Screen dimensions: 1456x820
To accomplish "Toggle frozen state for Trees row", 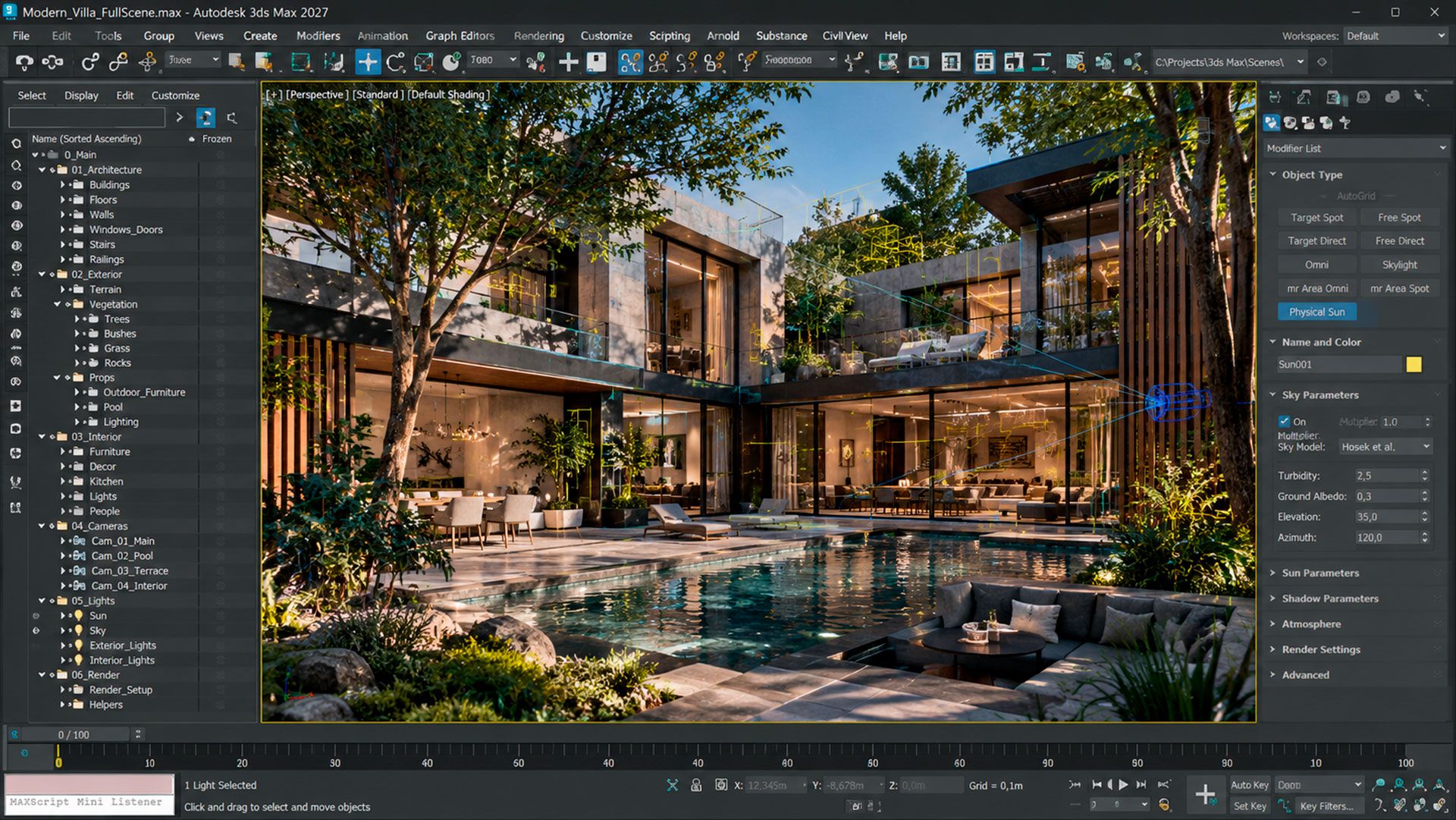I will click(x=221, y=319).
